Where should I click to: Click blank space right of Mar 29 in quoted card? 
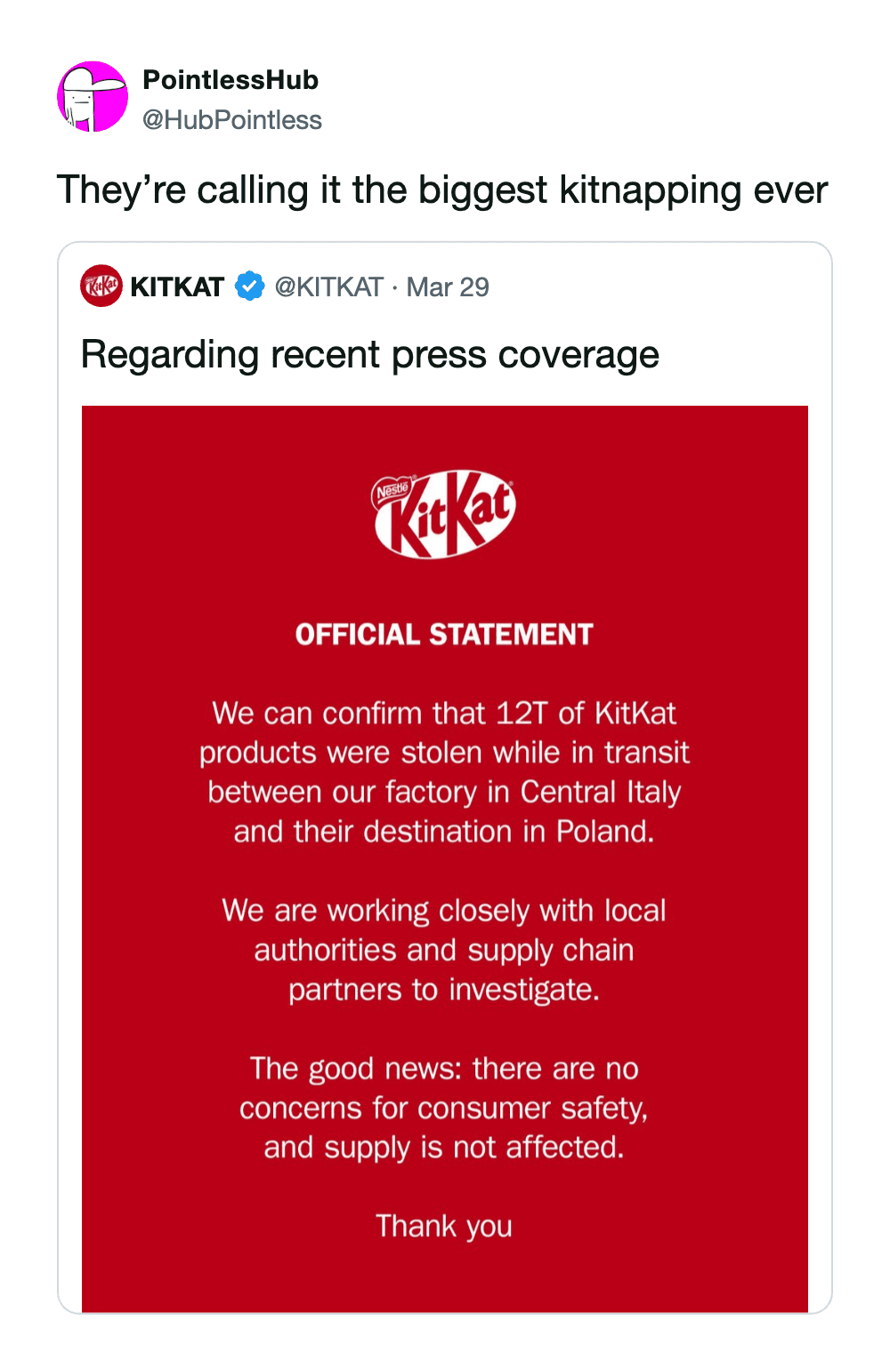(x=659, y=287)
